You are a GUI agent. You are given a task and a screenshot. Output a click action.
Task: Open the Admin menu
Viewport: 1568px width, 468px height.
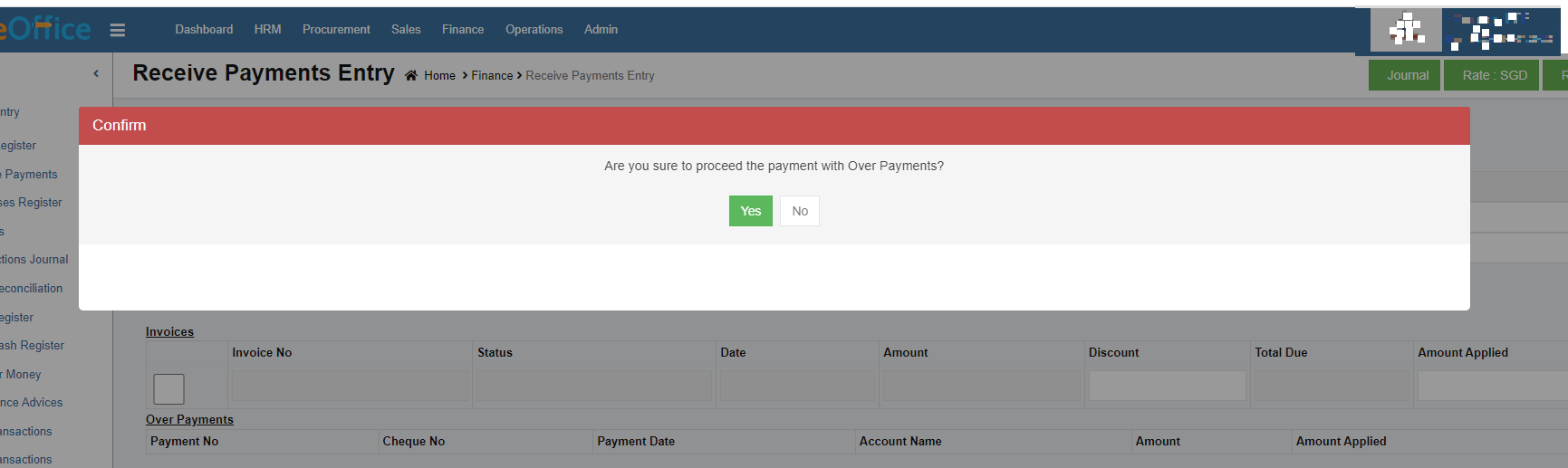[x=601, y=30]
